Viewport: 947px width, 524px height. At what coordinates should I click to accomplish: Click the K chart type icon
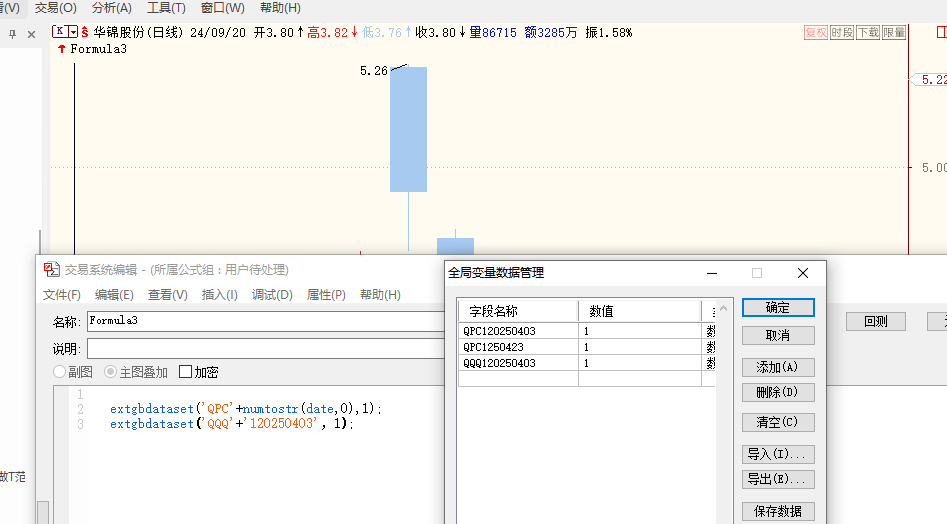(x=60, y=32)
